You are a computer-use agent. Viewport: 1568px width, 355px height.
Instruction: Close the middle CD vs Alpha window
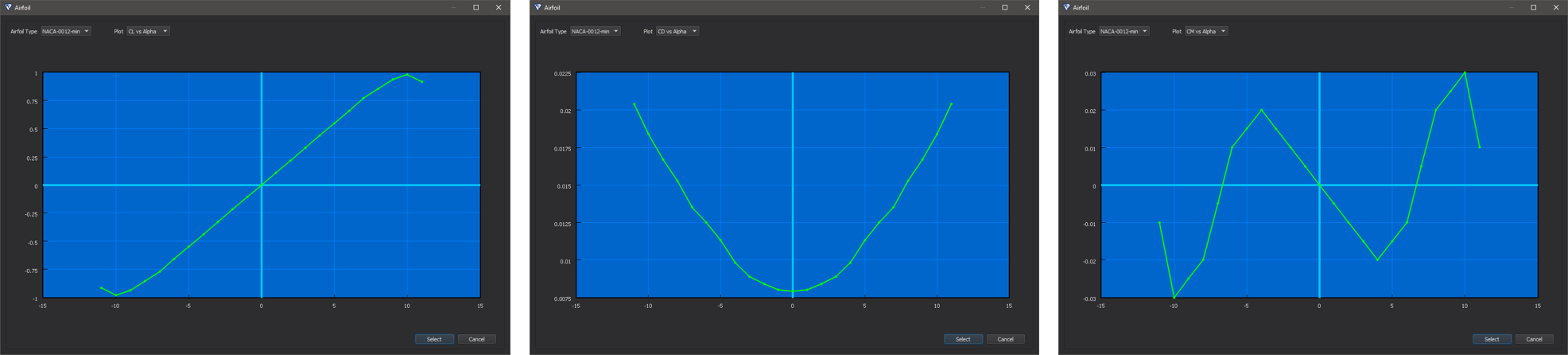1027,7
